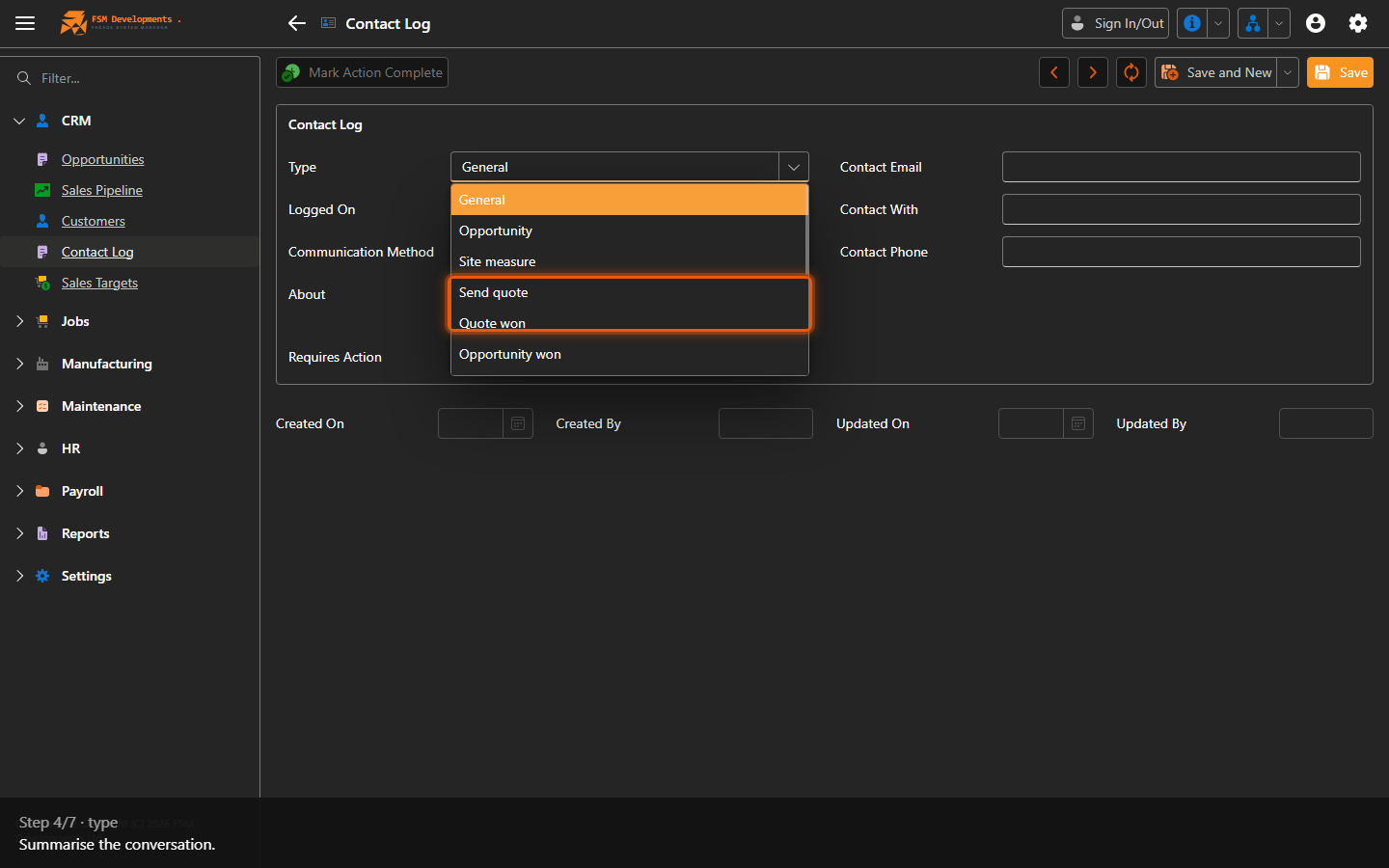Click the orange refresh icon button
This screenshot has width=1389, height=868.
pos(1131,72)
